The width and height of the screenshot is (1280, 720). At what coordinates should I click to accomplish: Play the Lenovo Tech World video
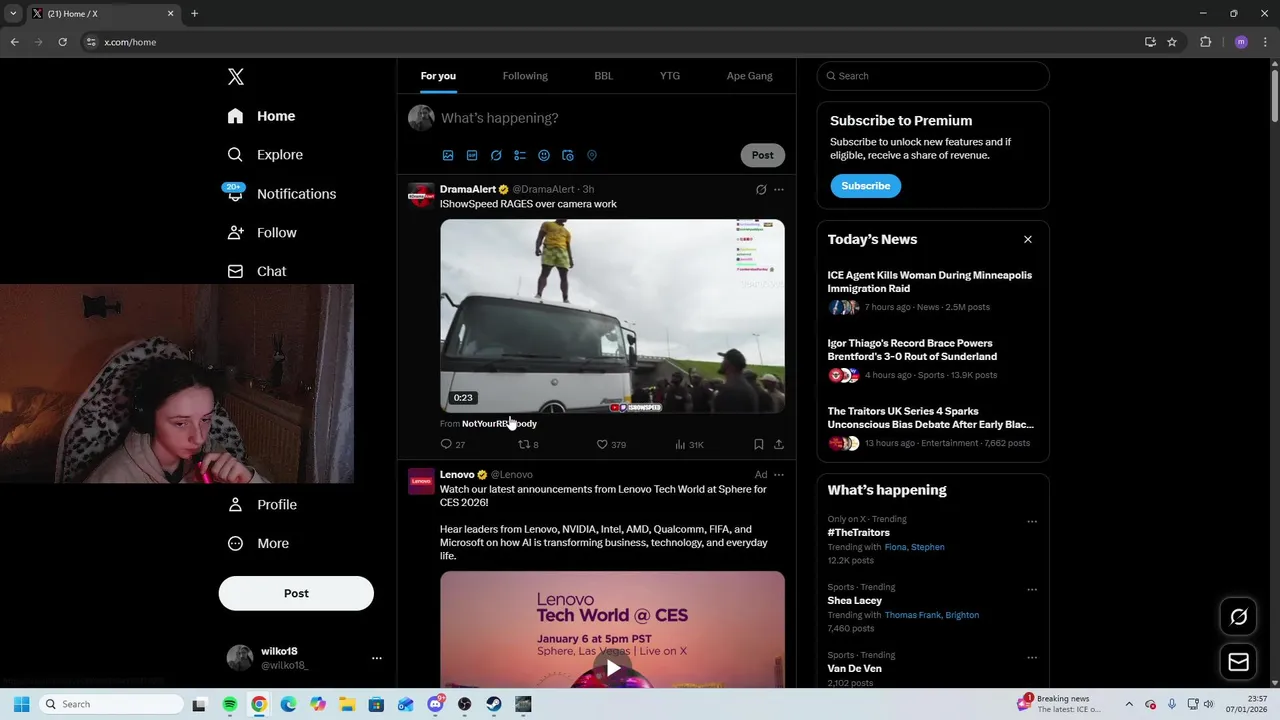(612, 667)
